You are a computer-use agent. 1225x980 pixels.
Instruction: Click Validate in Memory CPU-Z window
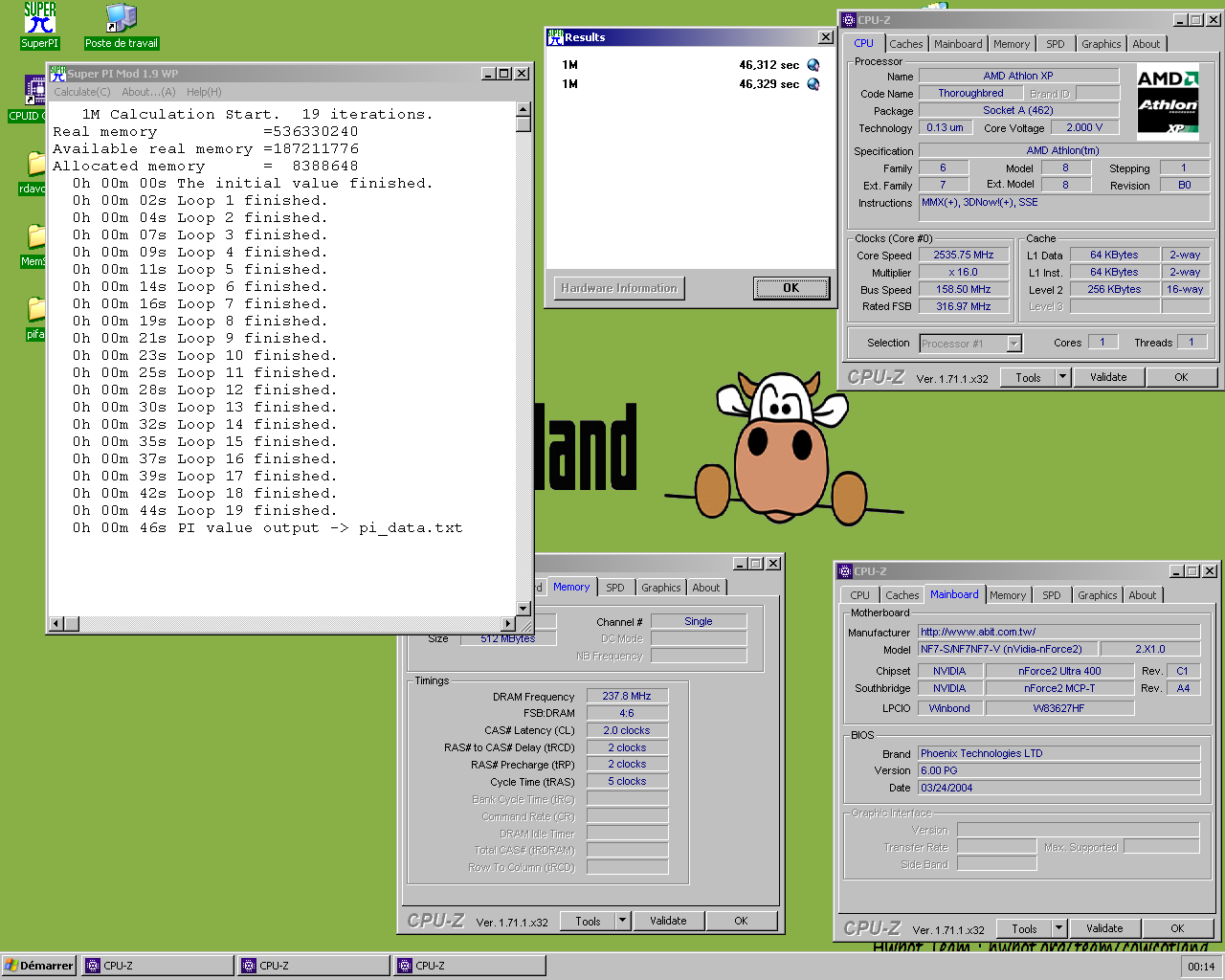[x=668, y=921]
